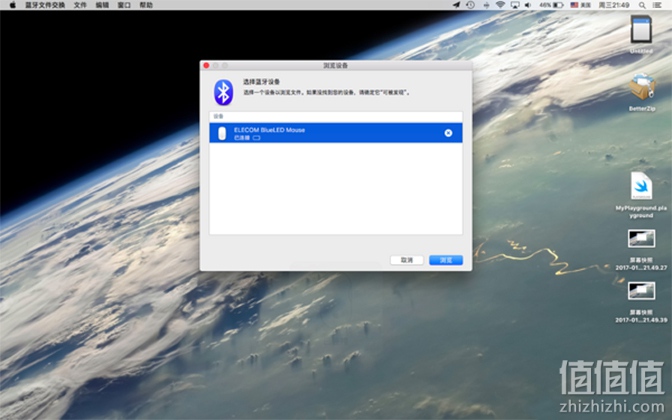This screenshot has width=672, height=420.
Task: Click the clock showing 周三 21:49
Action: (x=614, y=5)
